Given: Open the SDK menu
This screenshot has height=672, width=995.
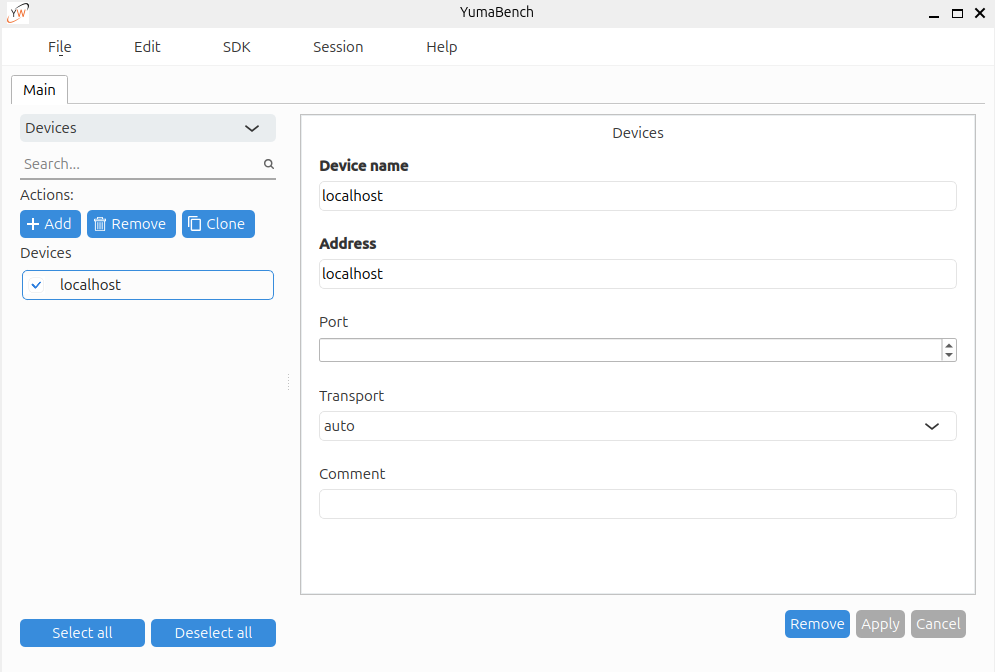Looking at the screenshot, I should point(237,47).
